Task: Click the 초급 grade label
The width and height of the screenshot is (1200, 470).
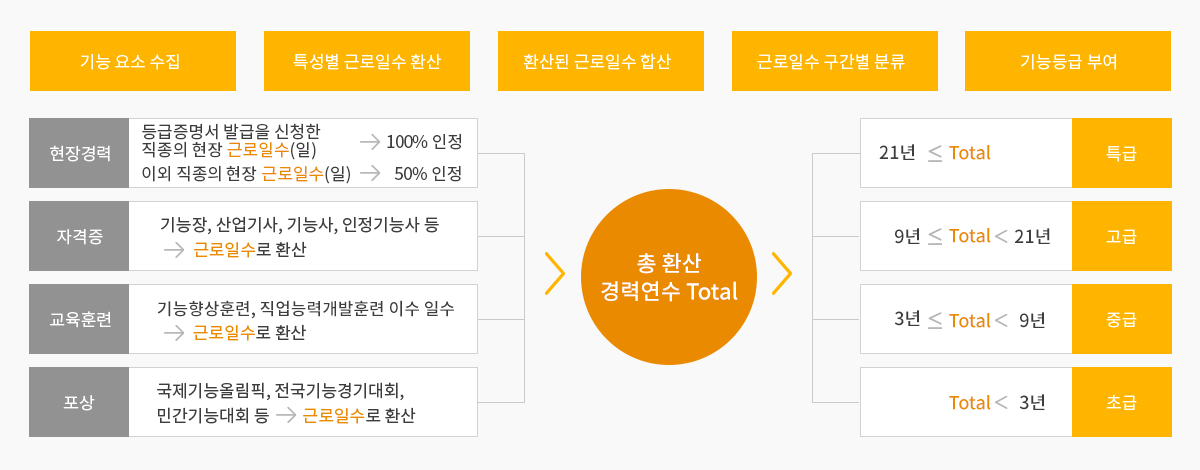Action: (1121, 402)
